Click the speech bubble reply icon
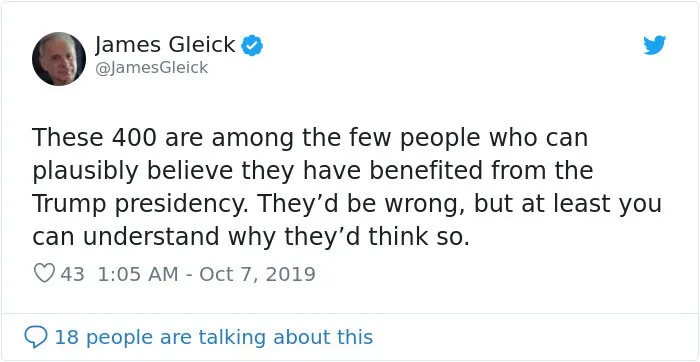Viewport: 700px width, 362px height. [35, 337]
